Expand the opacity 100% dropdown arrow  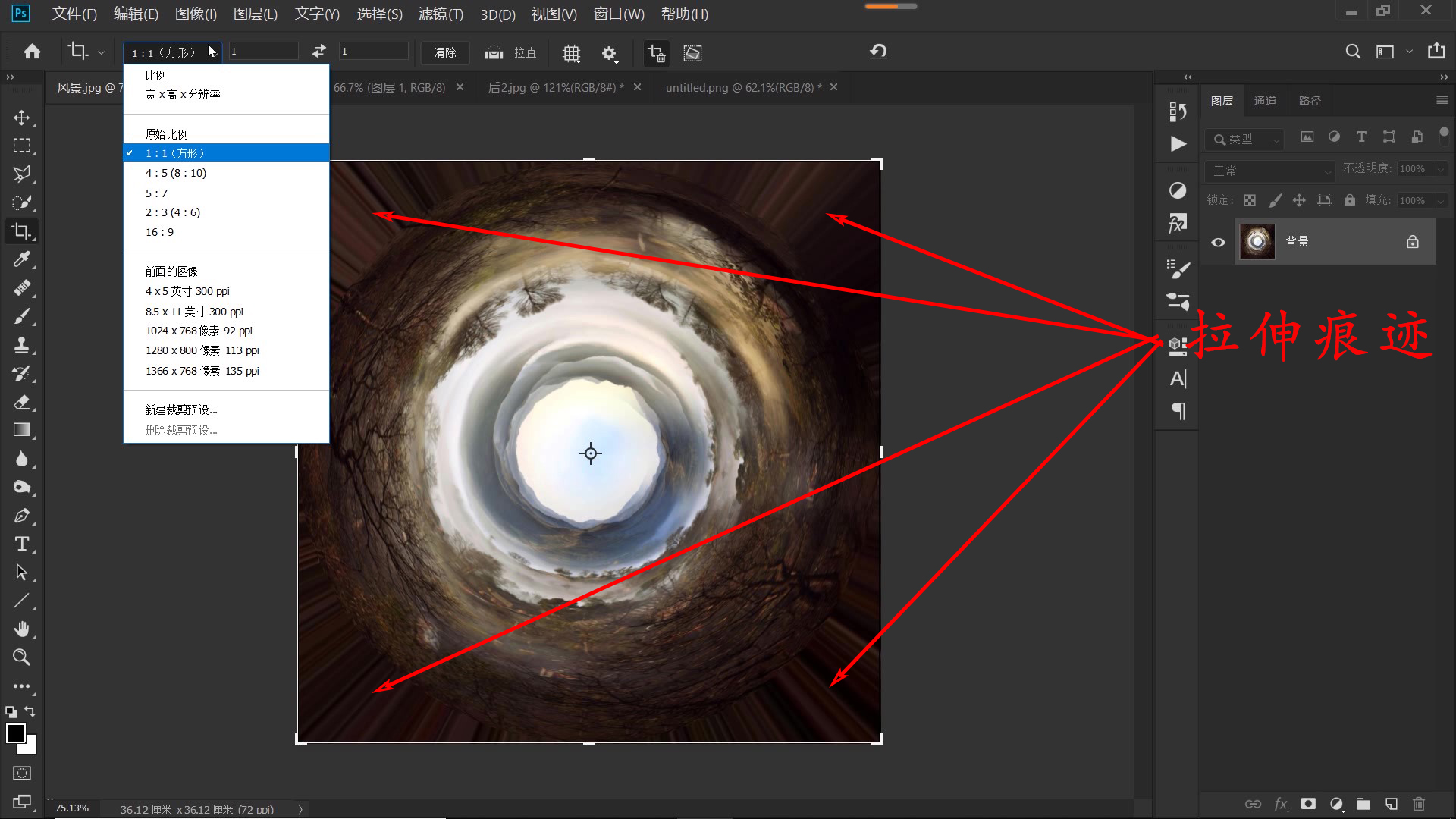point(1440,168)
